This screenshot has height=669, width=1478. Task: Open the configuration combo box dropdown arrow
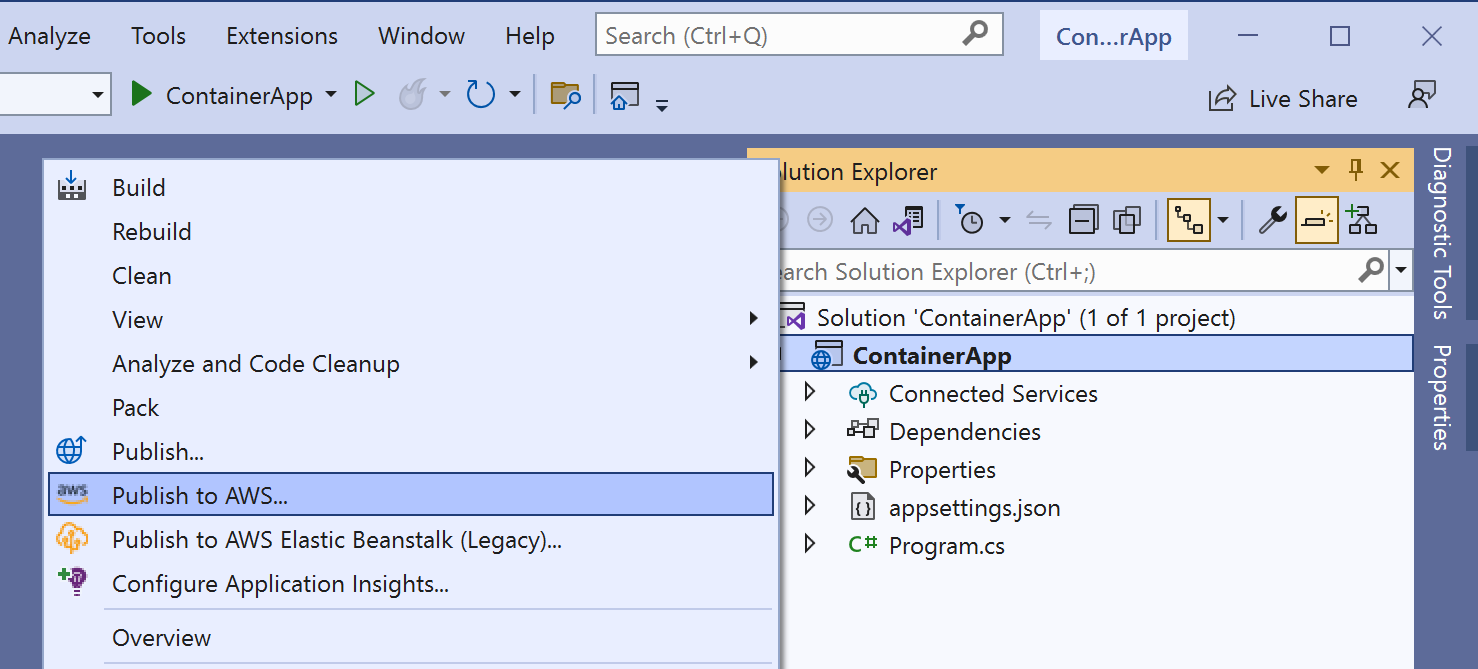[98, 95]
